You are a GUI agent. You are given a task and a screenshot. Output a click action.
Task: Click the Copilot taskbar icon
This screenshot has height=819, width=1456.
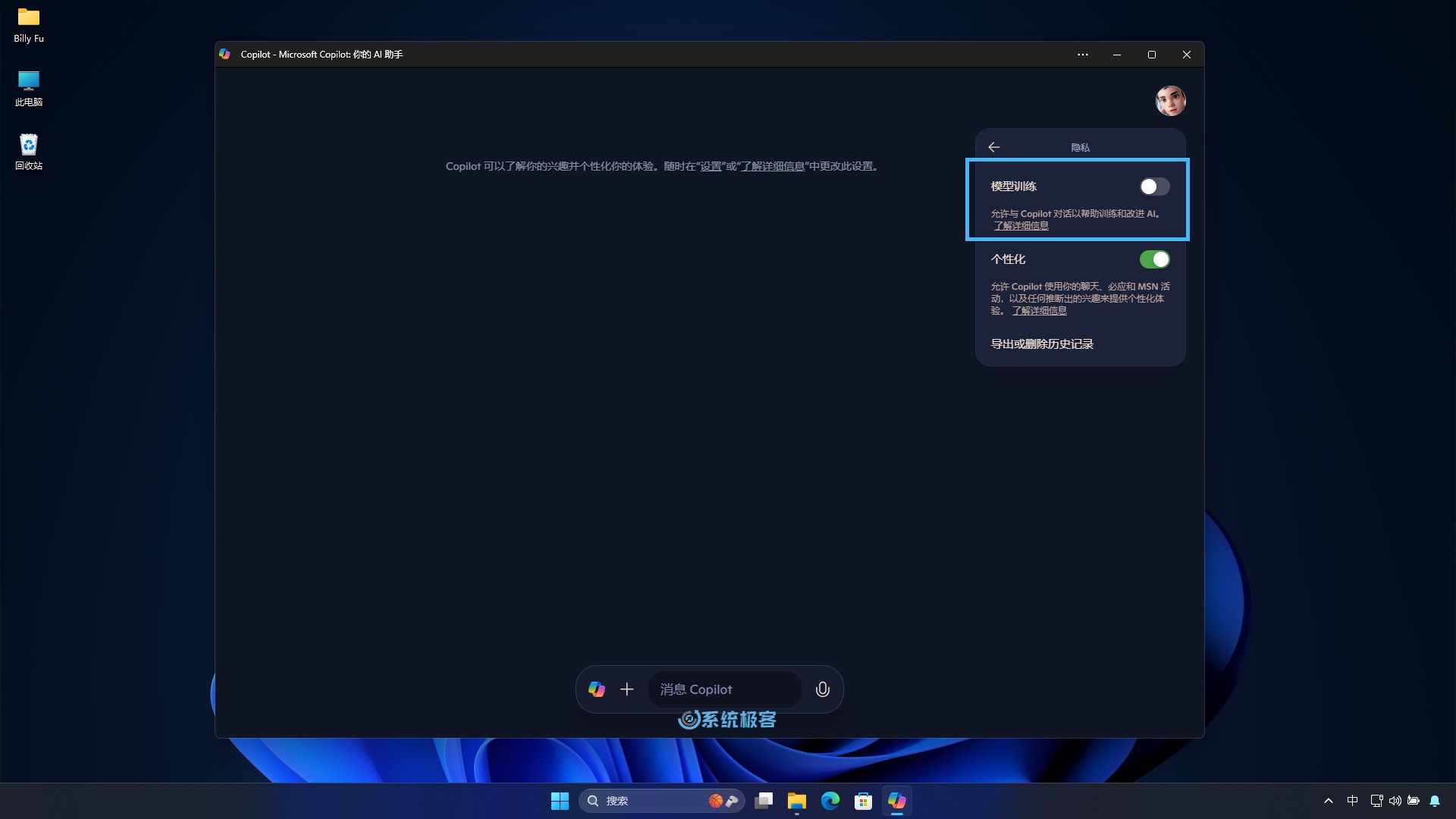pos(896,801)
